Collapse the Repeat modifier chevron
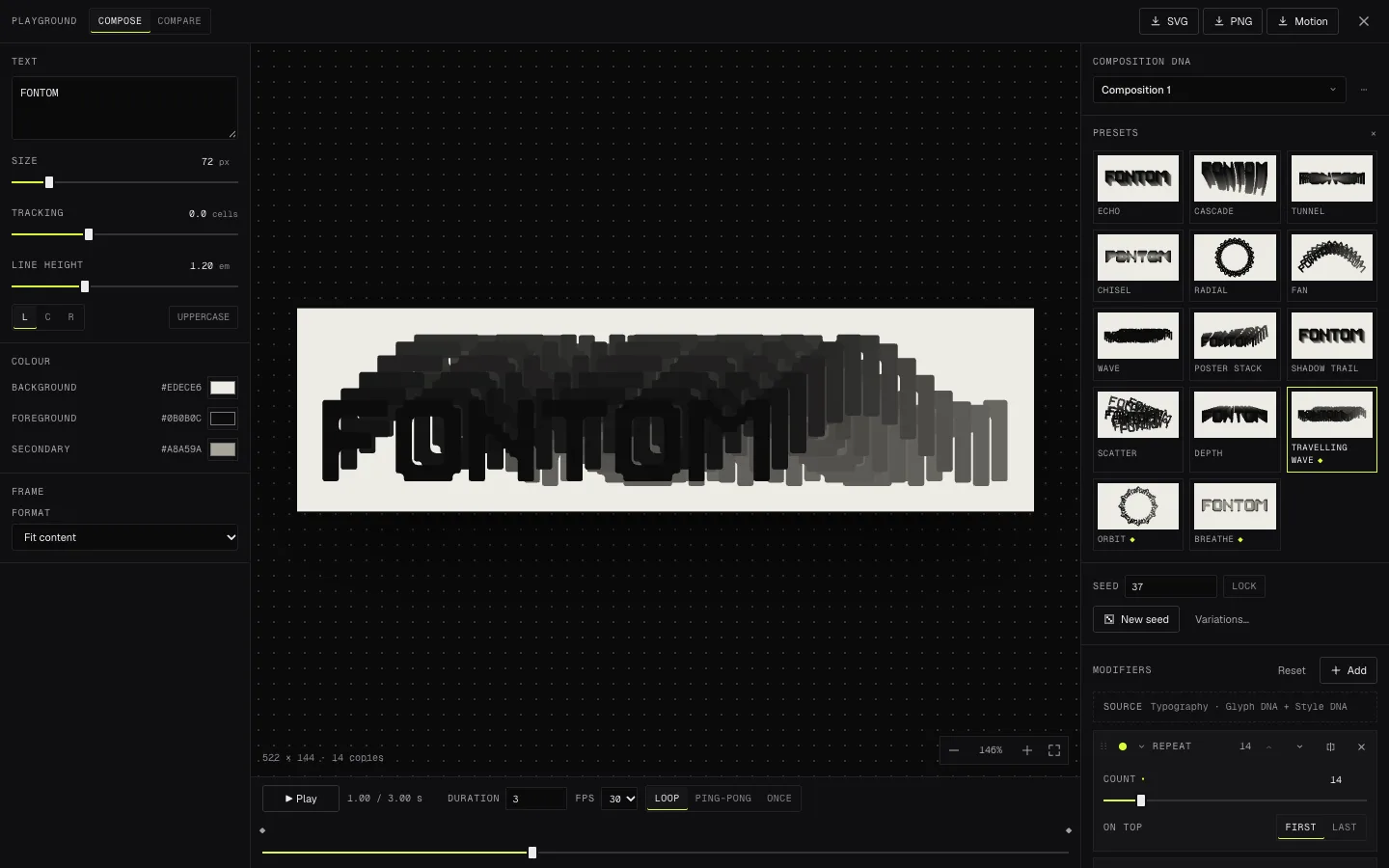Image resolution: width=1389 pixels, height=868 pixels. coord(1142,746)
